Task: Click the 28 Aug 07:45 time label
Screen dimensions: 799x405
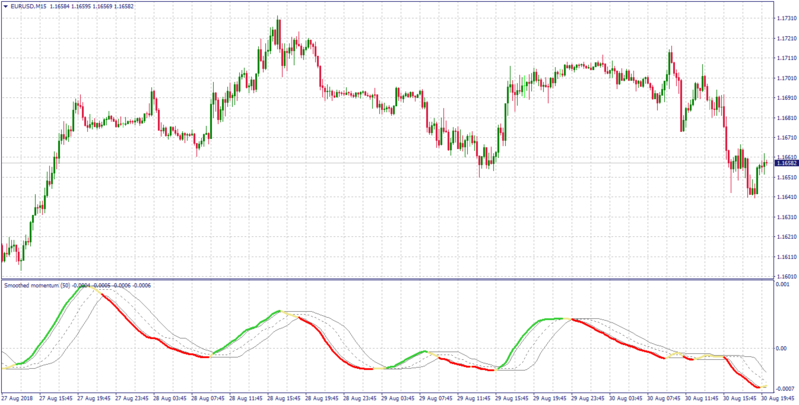Action: [209, 399]
